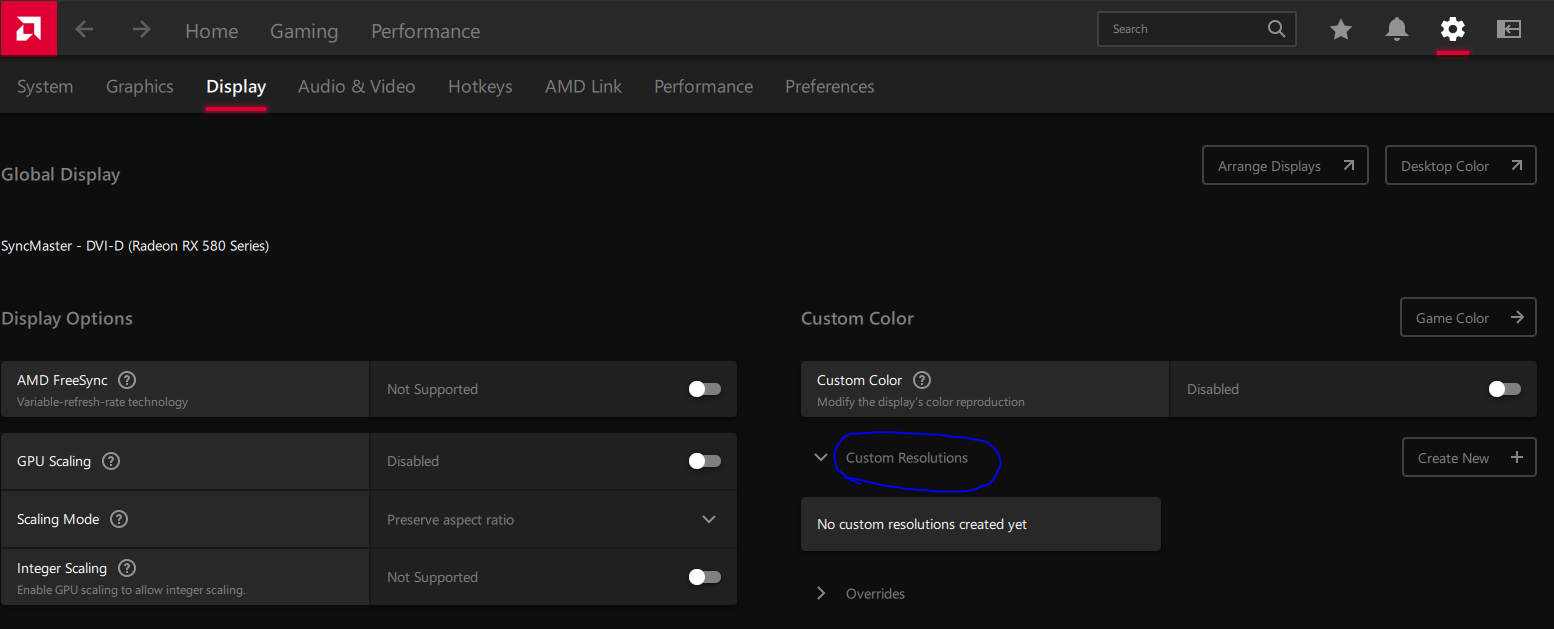Enable the Custom Color toggle
Viewport: 1554px width, 629px height.
point(1504,389)
